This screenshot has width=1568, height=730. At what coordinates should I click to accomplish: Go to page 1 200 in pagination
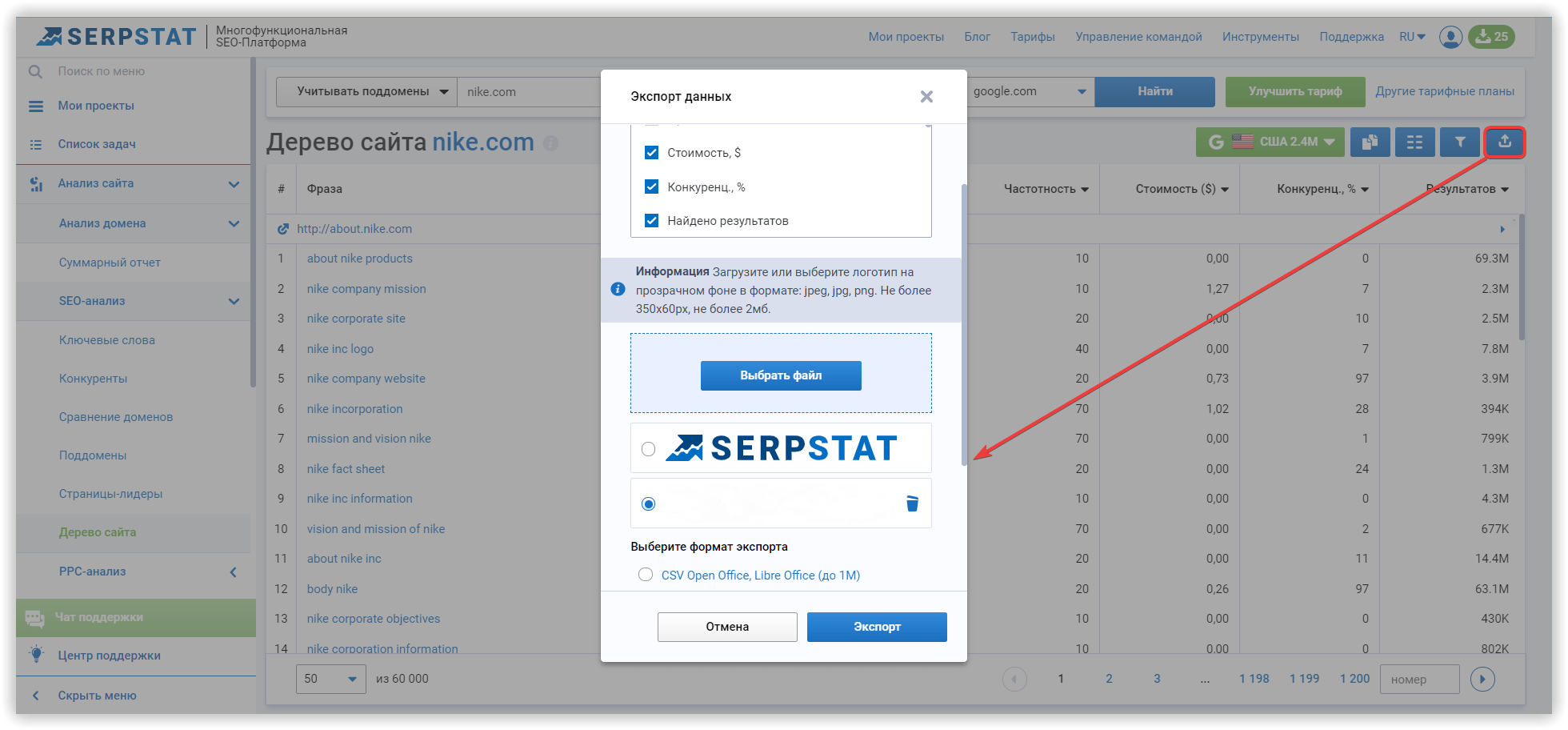pos(1354,679)
